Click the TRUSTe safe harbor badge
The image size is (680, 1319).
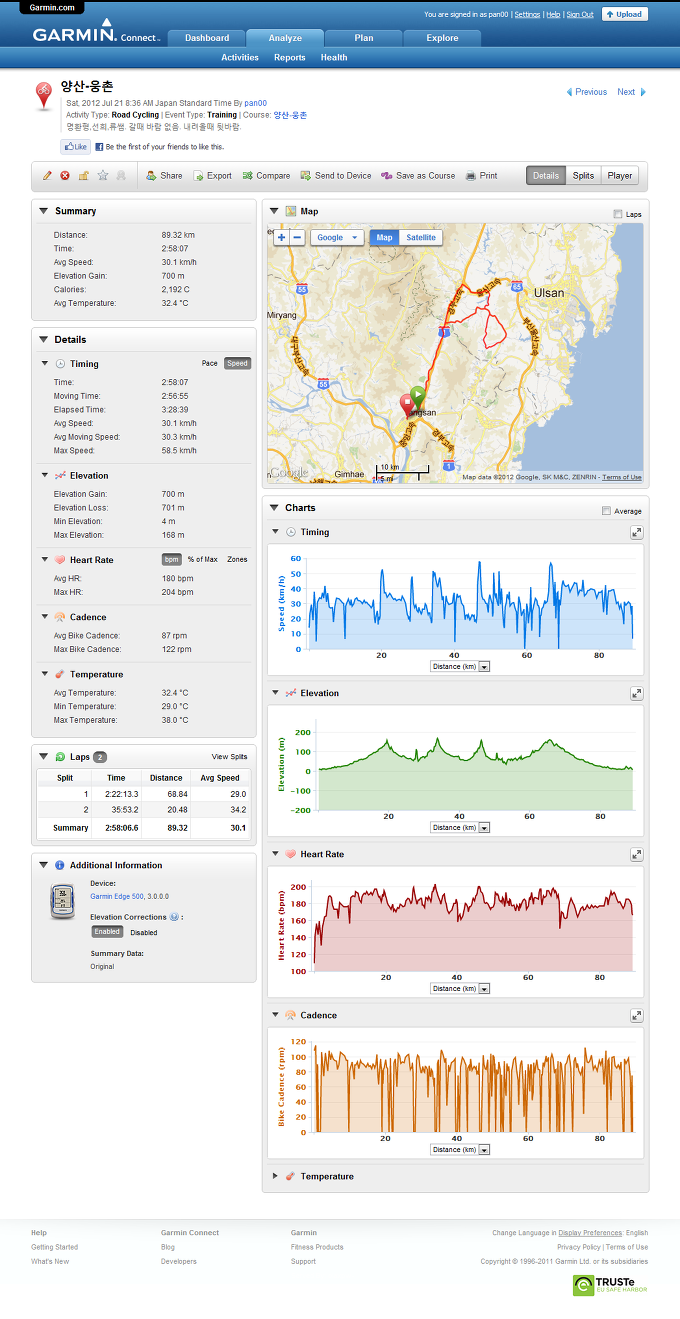(610, 1285)
